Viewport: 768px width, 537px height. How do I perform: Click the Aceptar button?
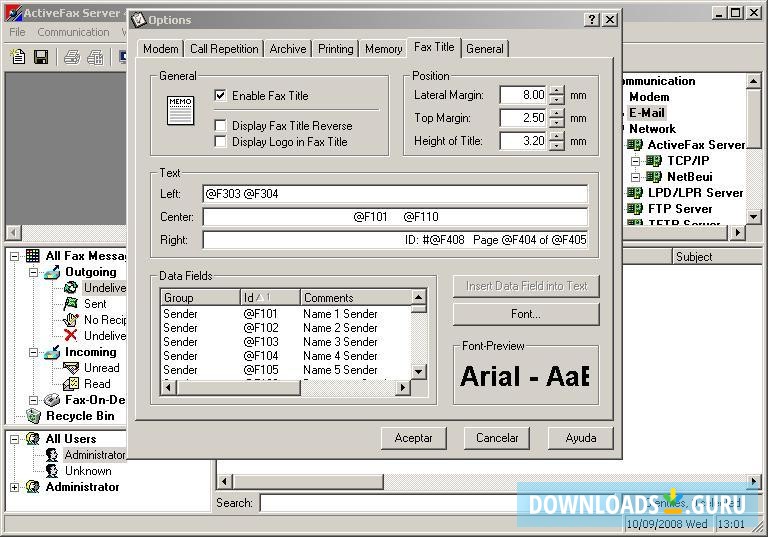(413, 438)
